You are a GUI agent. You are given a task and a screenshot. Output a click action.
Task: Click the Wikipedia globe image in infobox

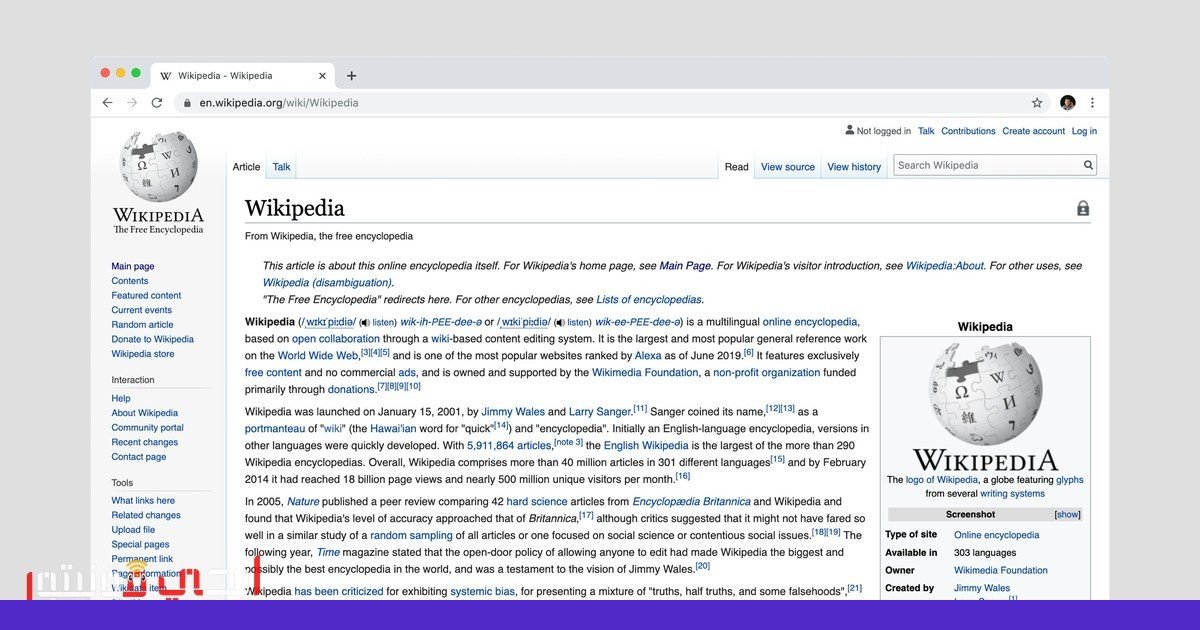pos(985,394)
